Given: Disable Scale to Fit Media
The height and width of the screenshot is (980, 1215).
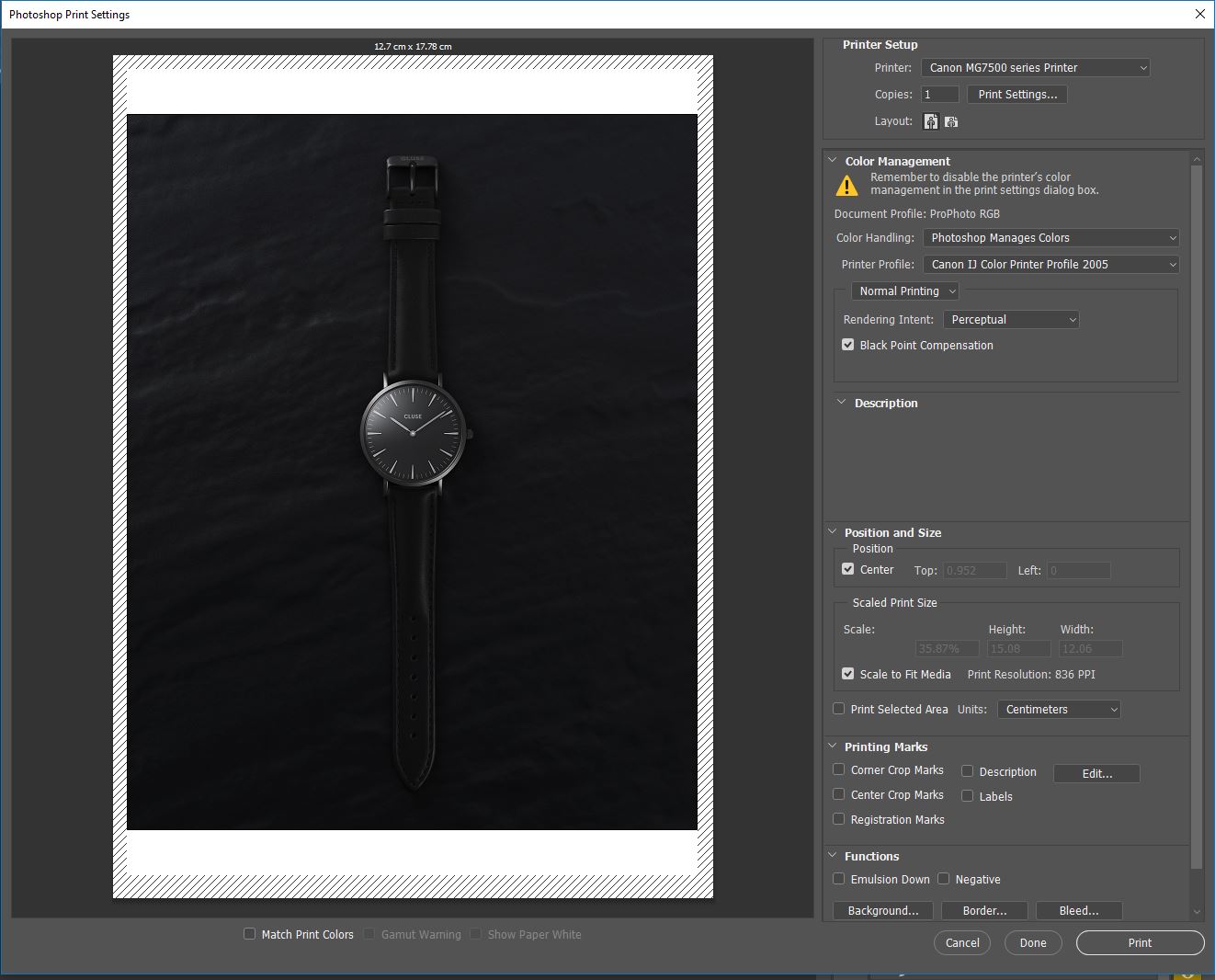Looking at the screenshot, I should point(848,674).
